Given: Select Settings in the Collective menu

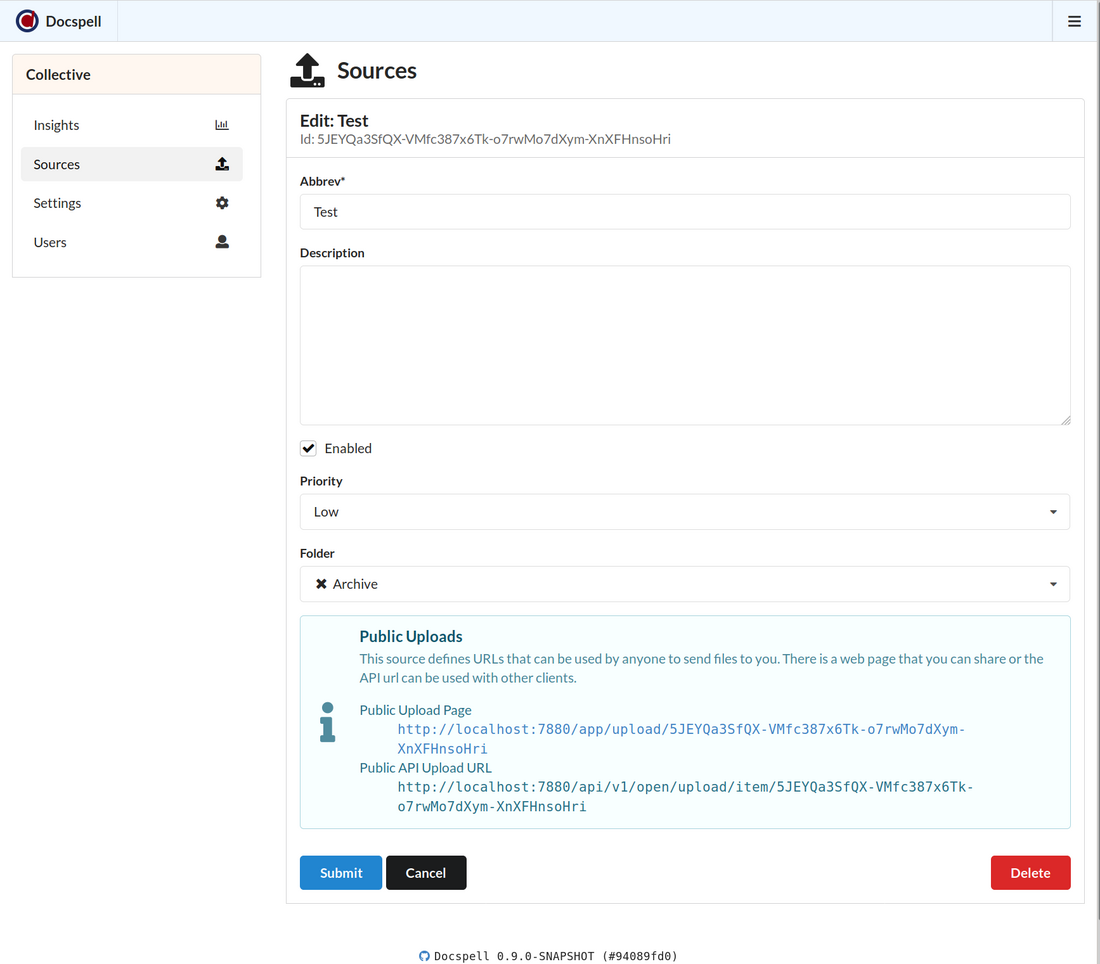Looking at the screenshot, I should (x=58, y=203).
